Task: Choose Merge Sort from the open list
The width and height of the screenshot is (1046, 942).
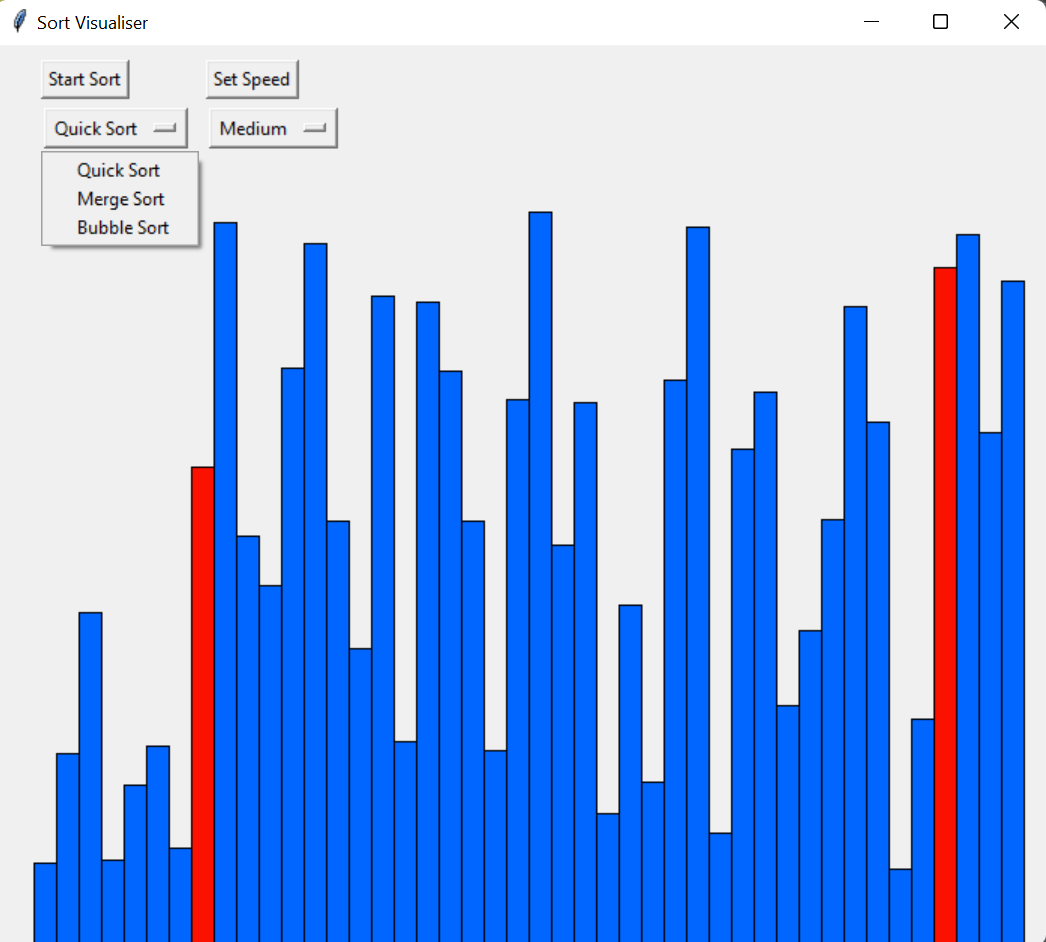Action: pos(119,199)
